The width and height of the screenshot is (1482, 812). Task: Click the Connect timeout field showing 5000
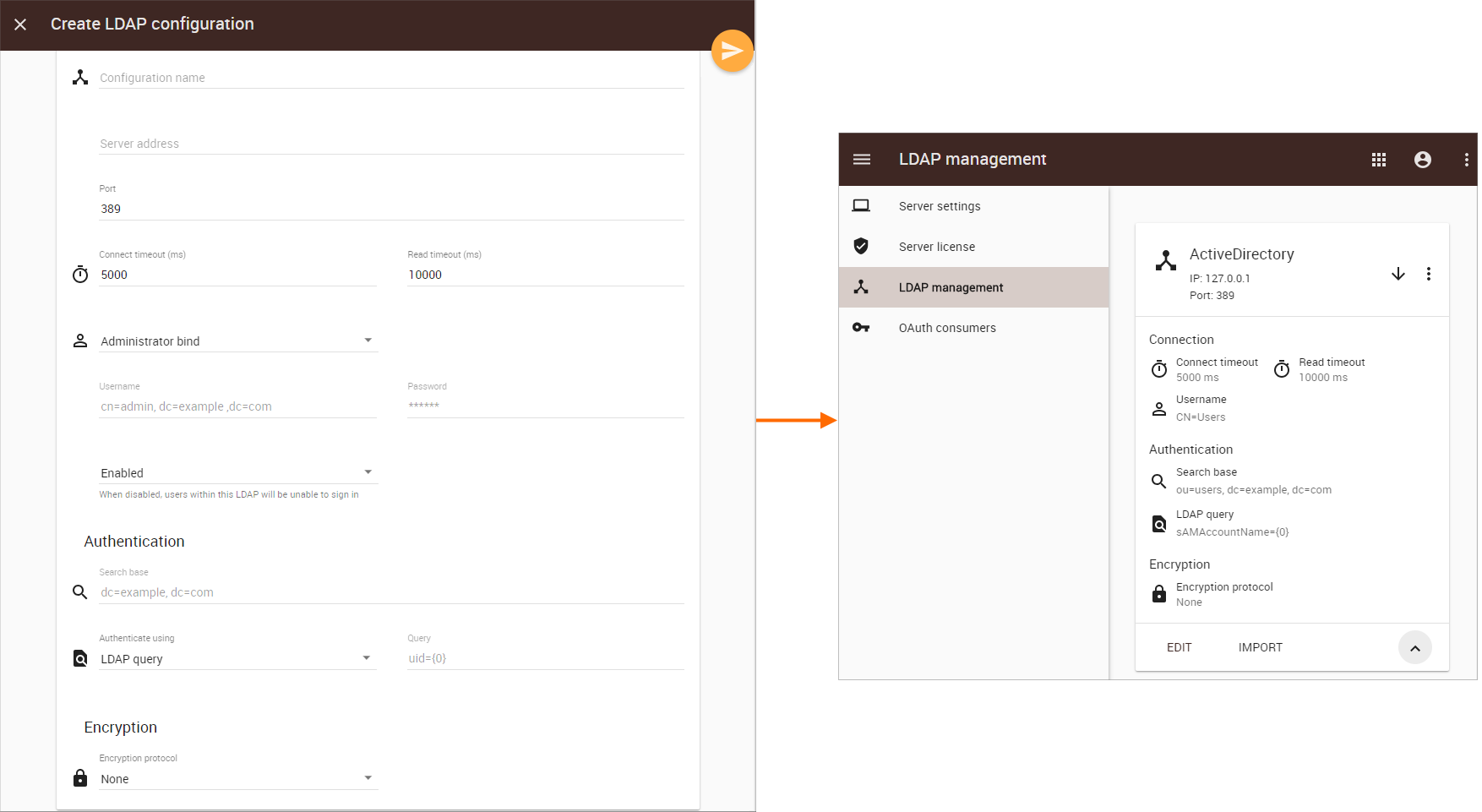pyautogui.click(x=237, y=275)
